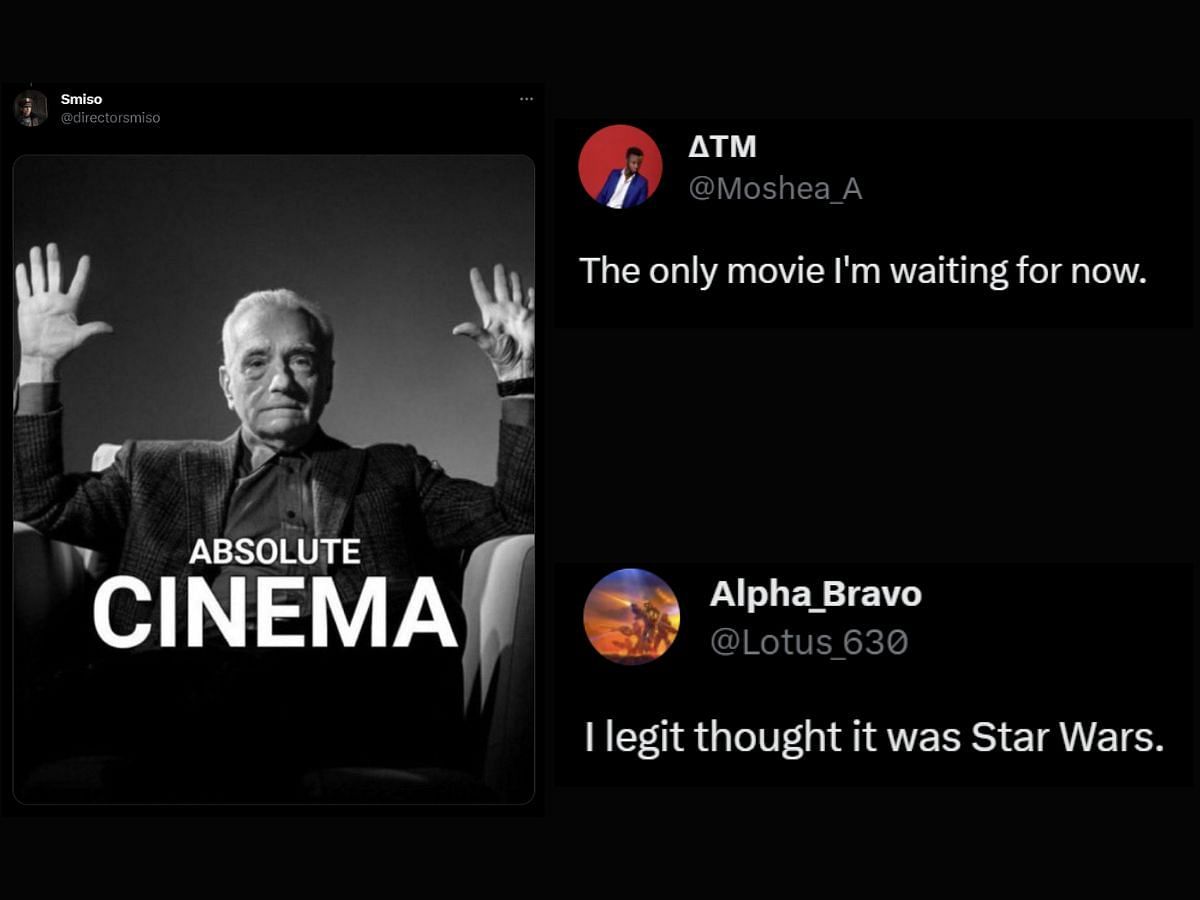This screenshot has height=900, width=1200.
Task: Click the man's raised hand on the image's right
Action: click(x=498, y=320)
